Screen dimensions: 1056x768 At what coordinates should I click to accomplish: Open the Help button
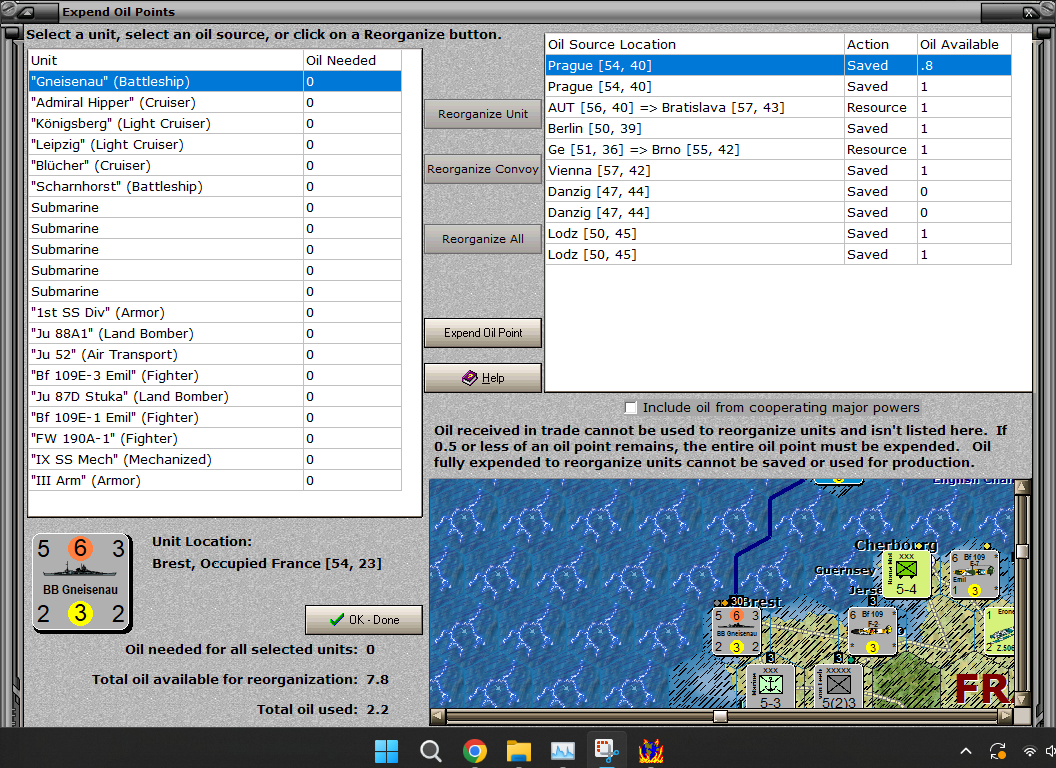pyautogui.click(x=483, y=378)
